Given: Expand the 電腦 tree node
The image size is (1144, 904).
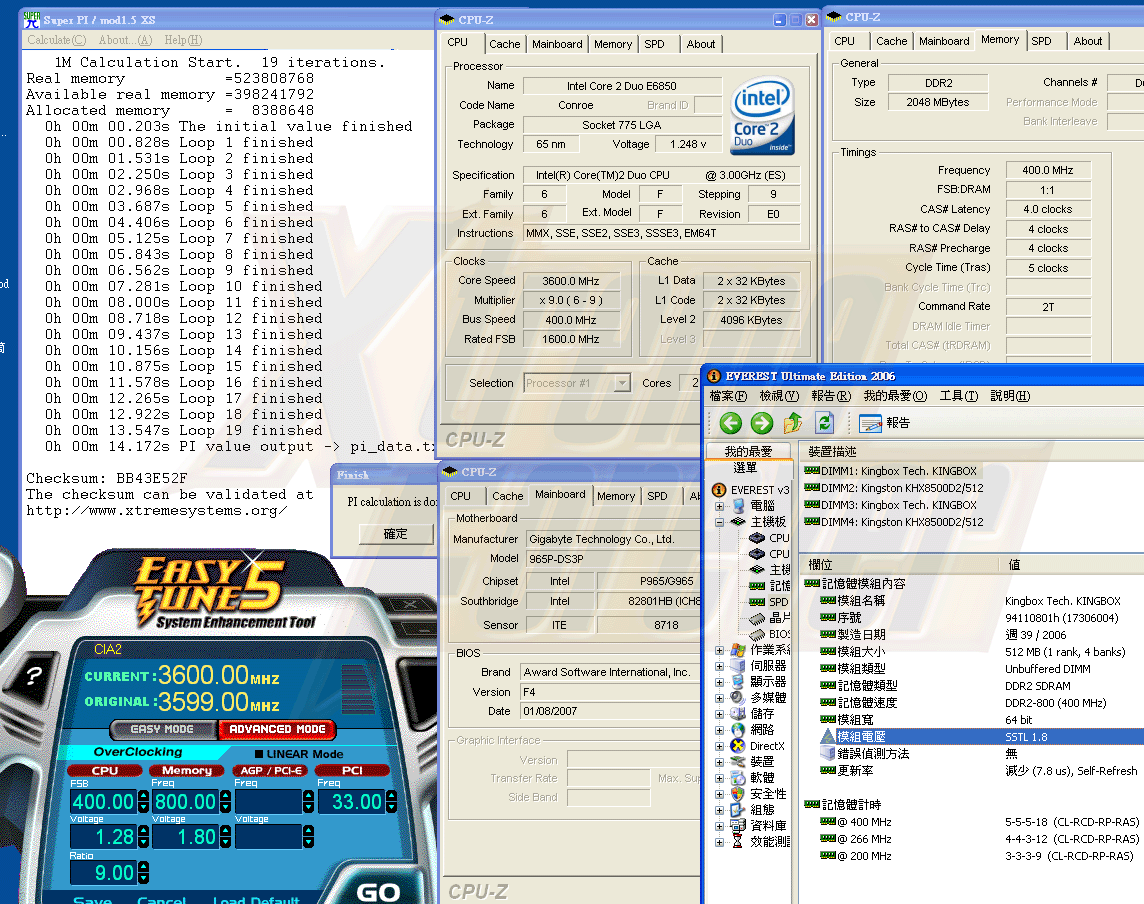Looking at the screenshot, I should (719, 506).
